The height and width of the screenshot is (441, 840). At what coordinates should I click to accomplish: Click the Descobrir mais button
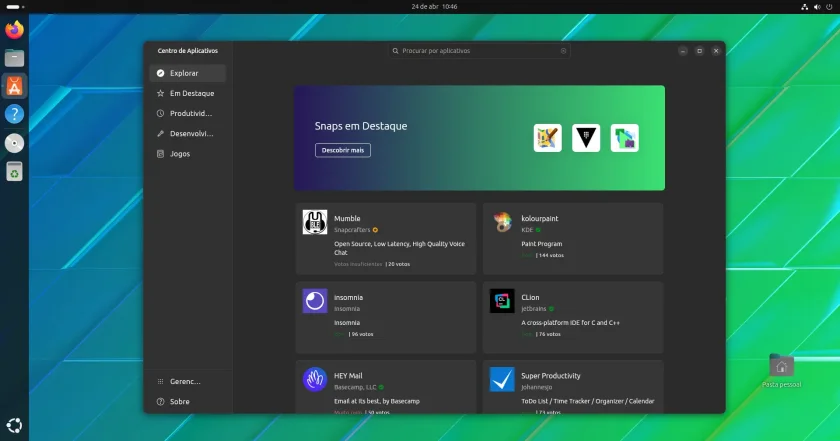343,150
